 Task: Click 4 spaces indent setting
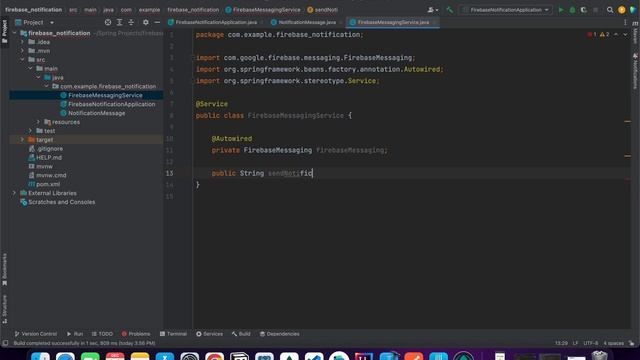613,343
